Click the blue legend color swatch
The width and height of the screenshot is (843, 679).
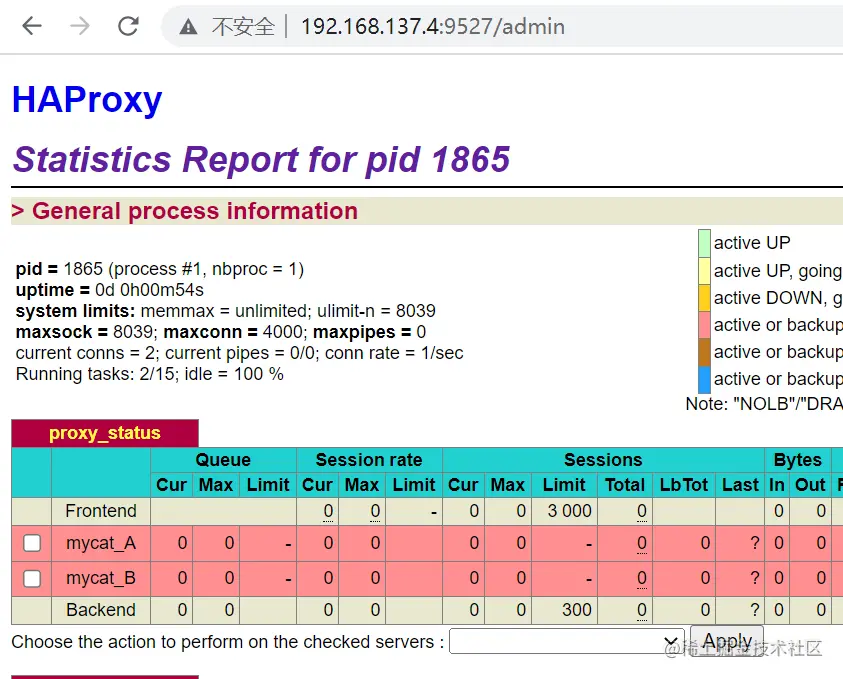pos(704,380)
